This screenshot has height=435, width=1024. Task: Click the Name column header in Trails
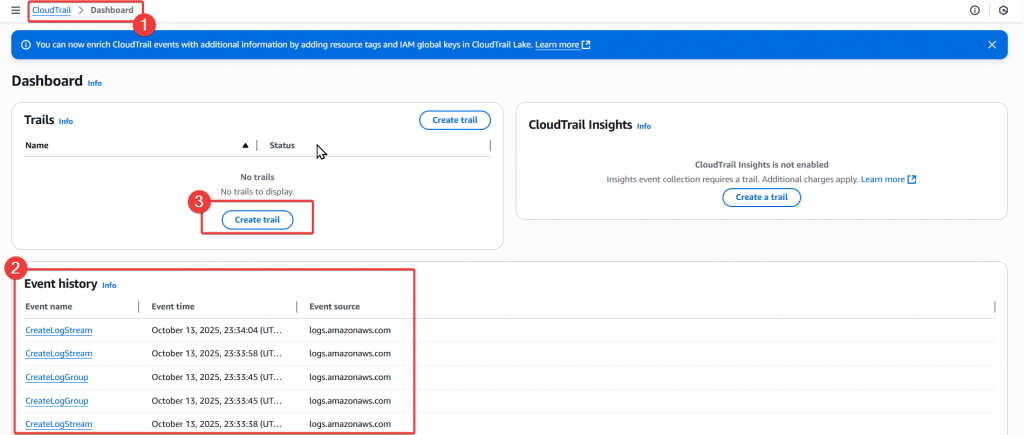[37, 146]
